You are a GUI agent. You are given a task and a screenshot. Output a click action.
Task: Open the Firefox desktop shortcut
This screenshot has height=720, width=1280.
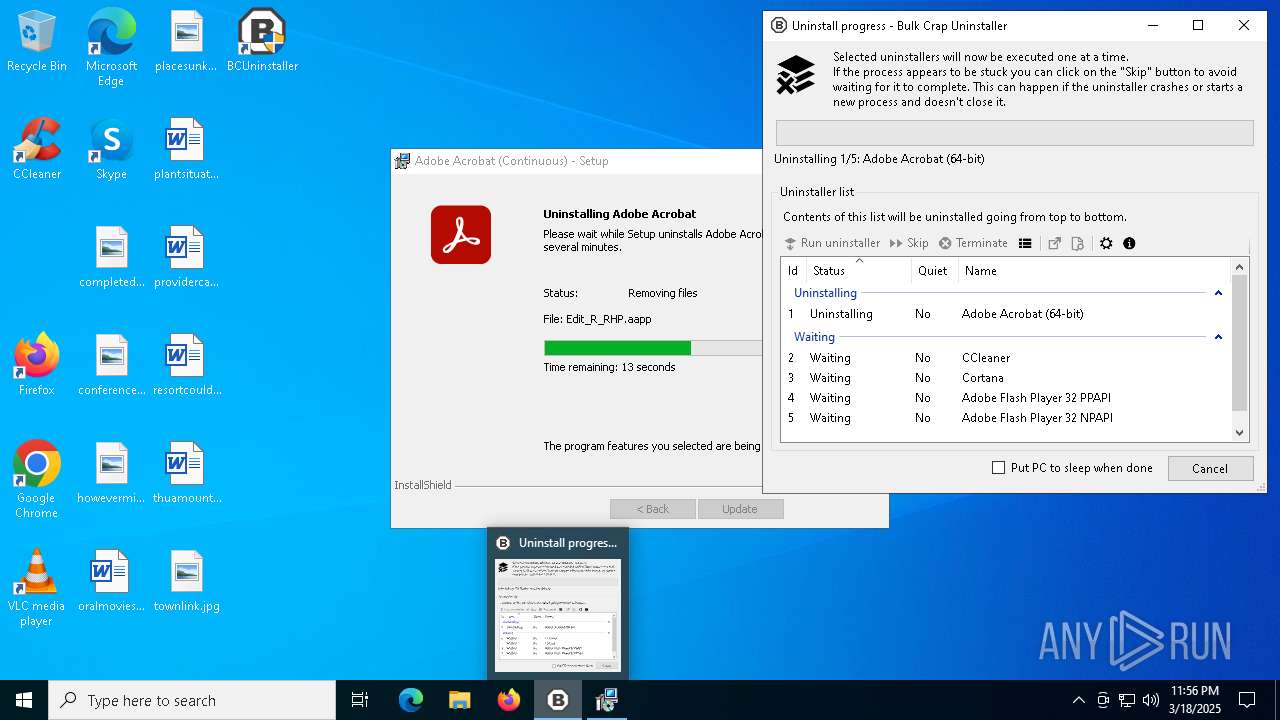coord(37,366)
